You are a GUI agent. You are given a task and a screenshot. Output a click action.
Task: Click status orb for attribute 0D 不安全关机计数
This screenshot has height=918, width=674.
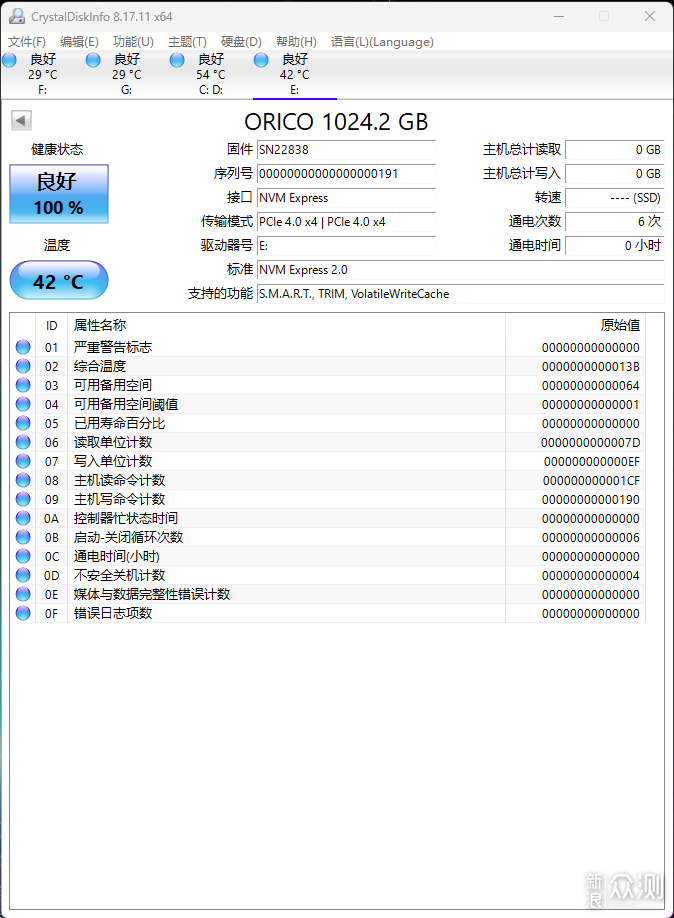[x=23, y=575]
